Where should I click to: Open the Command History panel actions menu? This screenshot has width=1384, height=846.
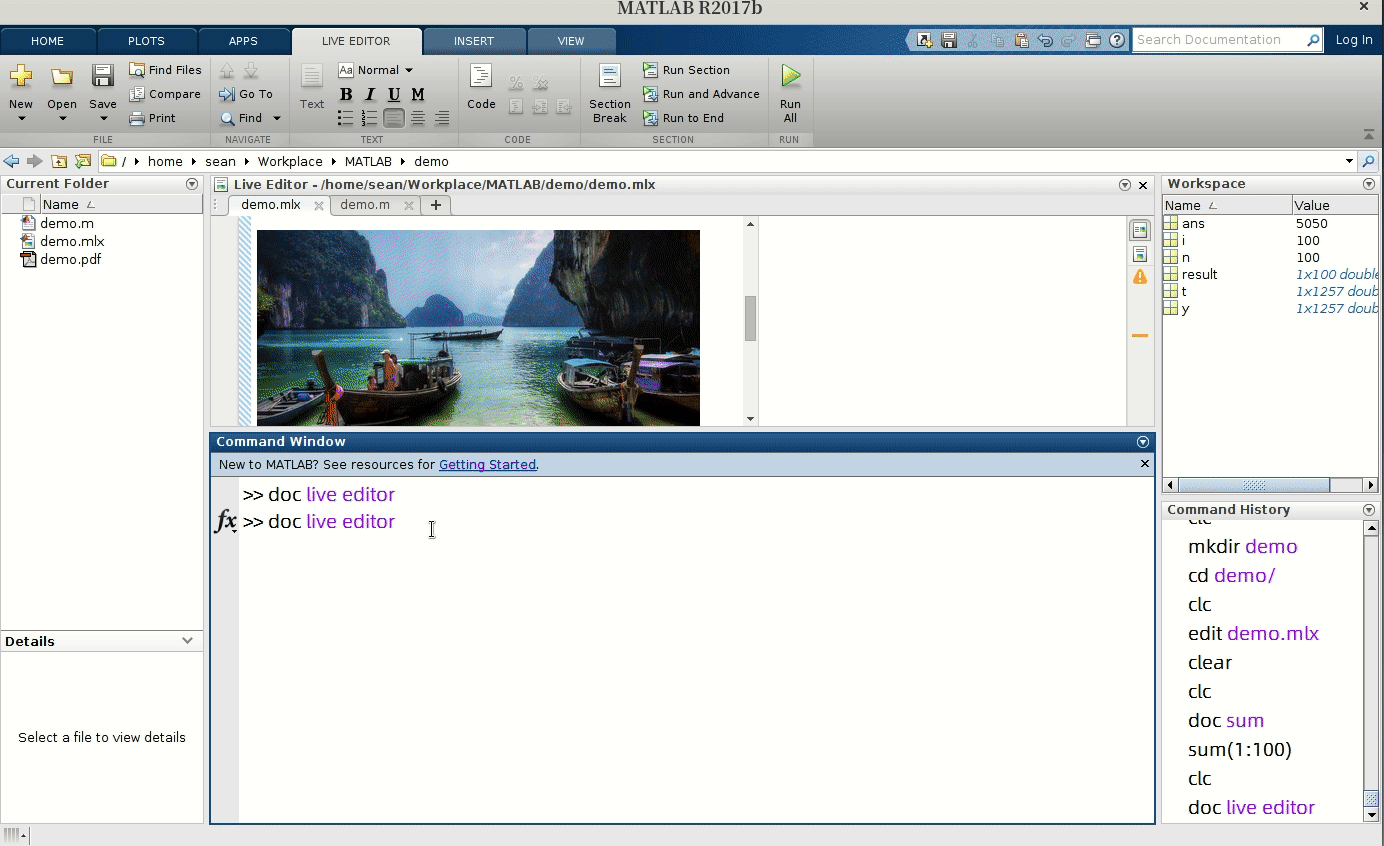(x=1369, y=510)
